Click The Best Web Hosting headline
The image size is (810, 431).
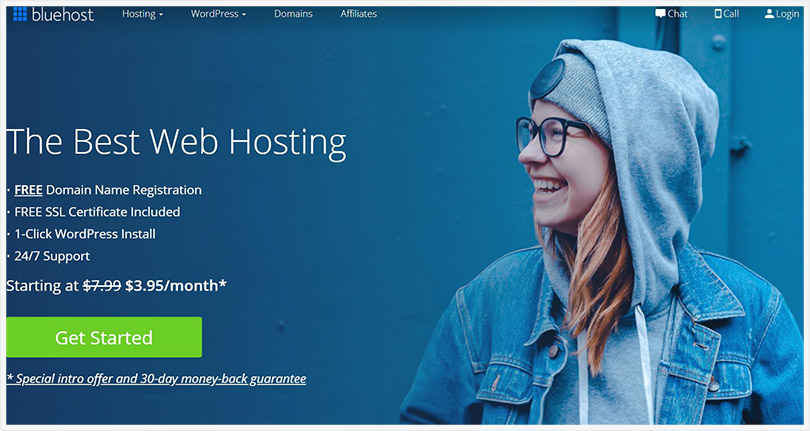coord(176,142)
